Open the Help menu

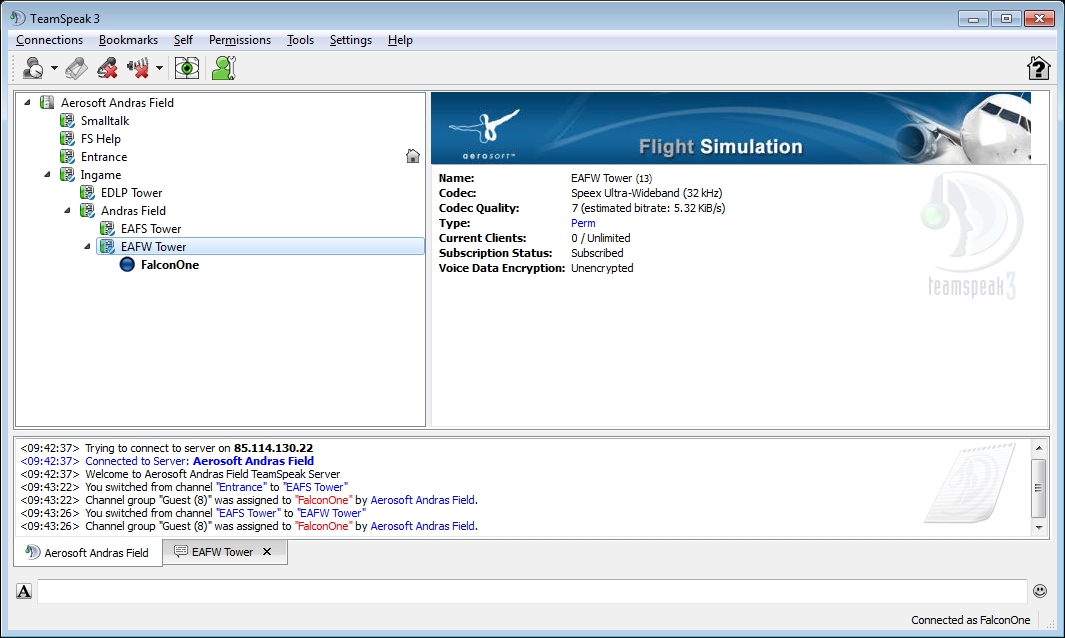(400, 40)
